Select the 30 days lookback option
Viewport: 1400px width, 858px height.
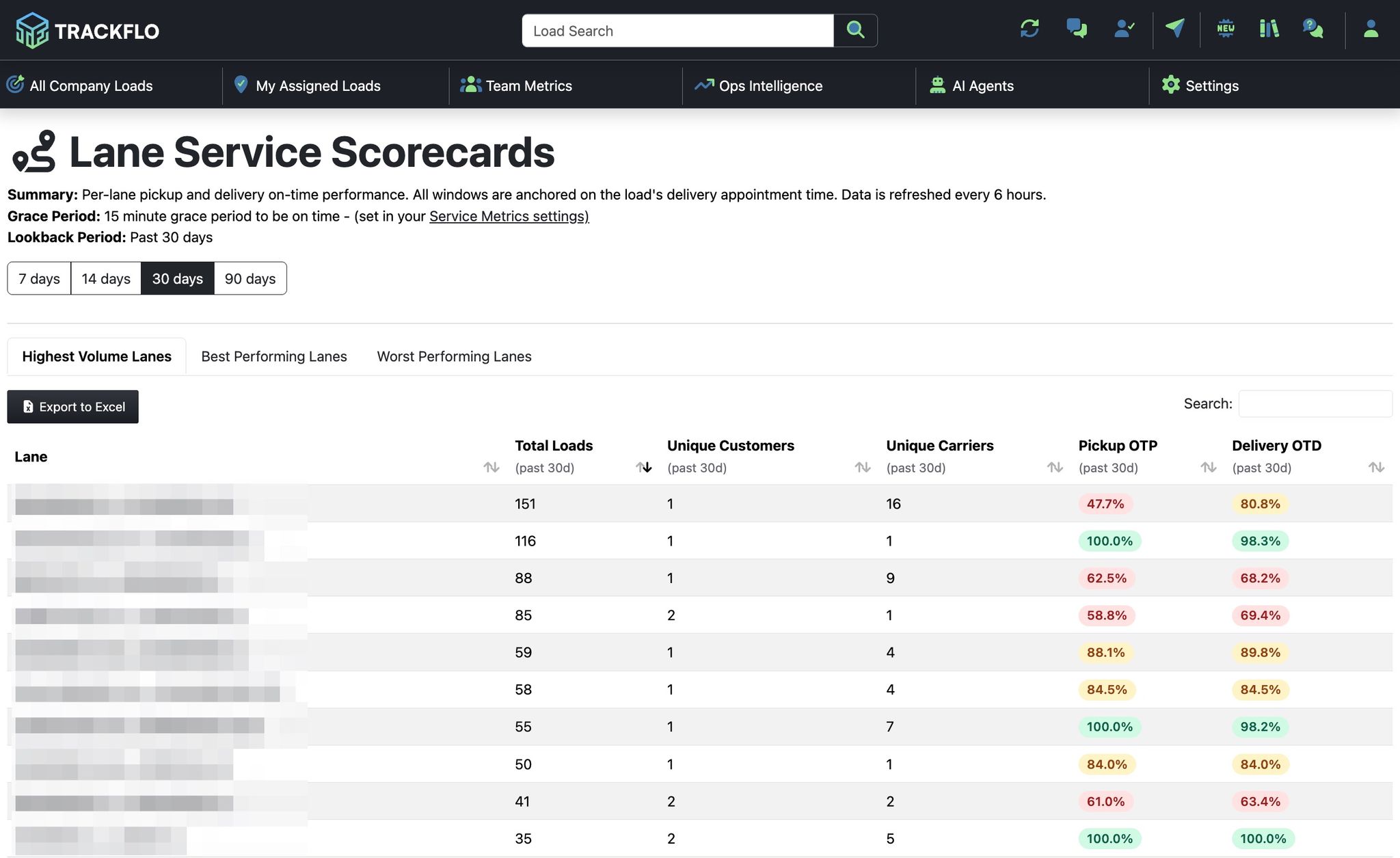coord(178,278)
